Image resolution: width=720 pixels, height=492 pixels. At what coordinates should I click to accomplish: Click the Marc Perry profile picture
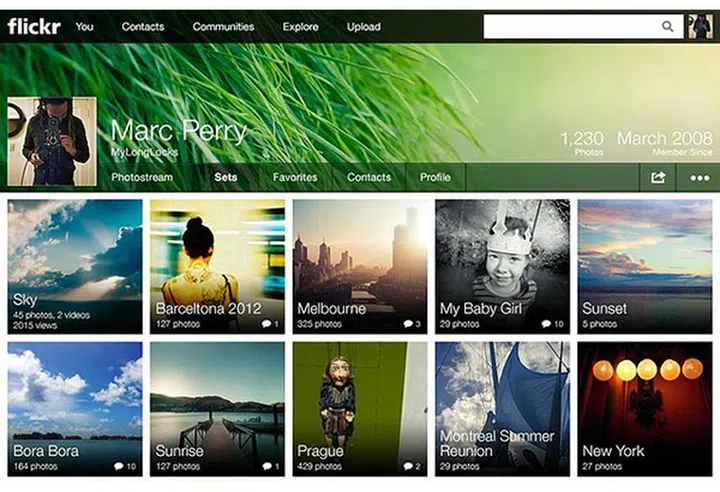coord(52,141)
